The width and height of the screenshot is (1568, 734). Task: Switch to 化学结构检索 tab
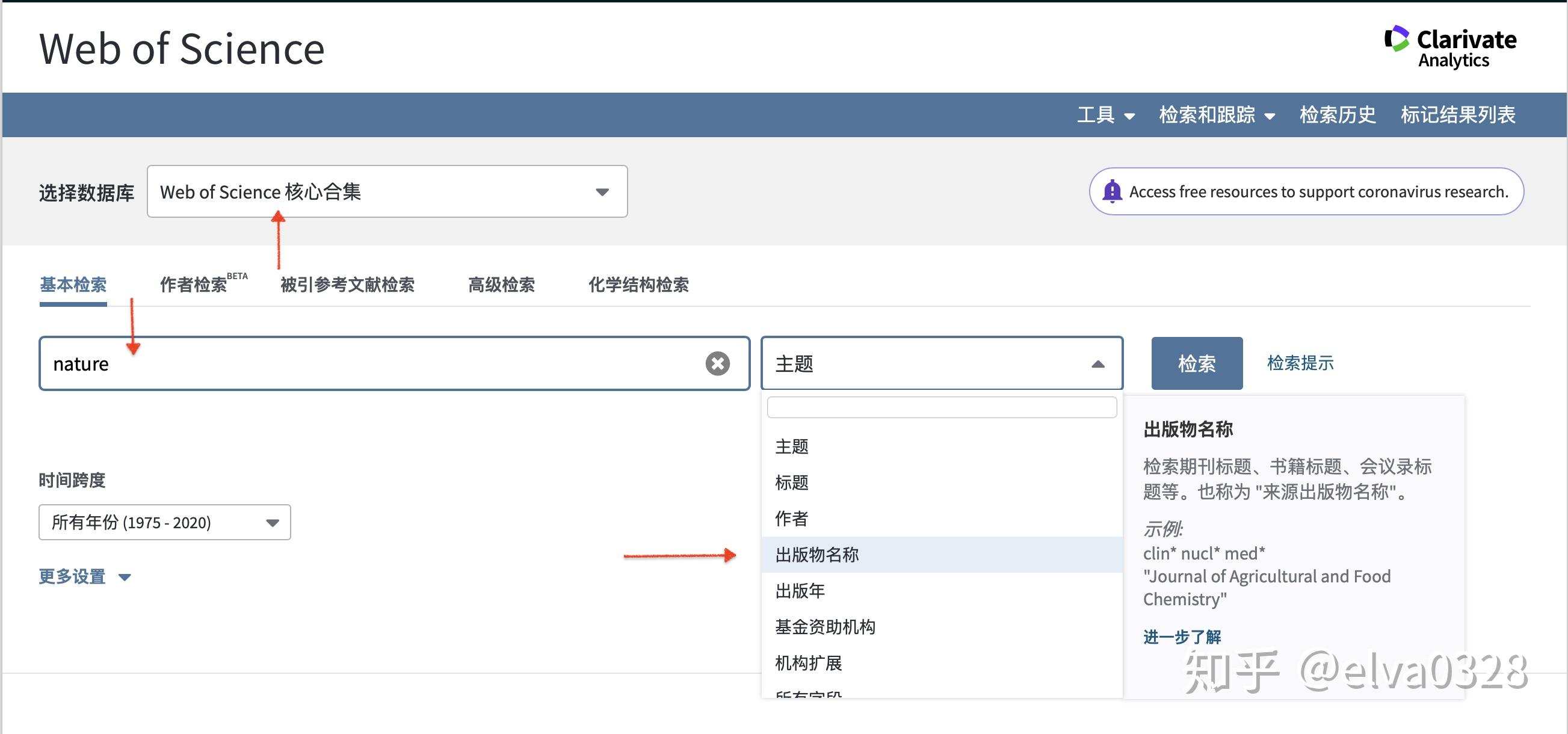click(x=638, y=284)
